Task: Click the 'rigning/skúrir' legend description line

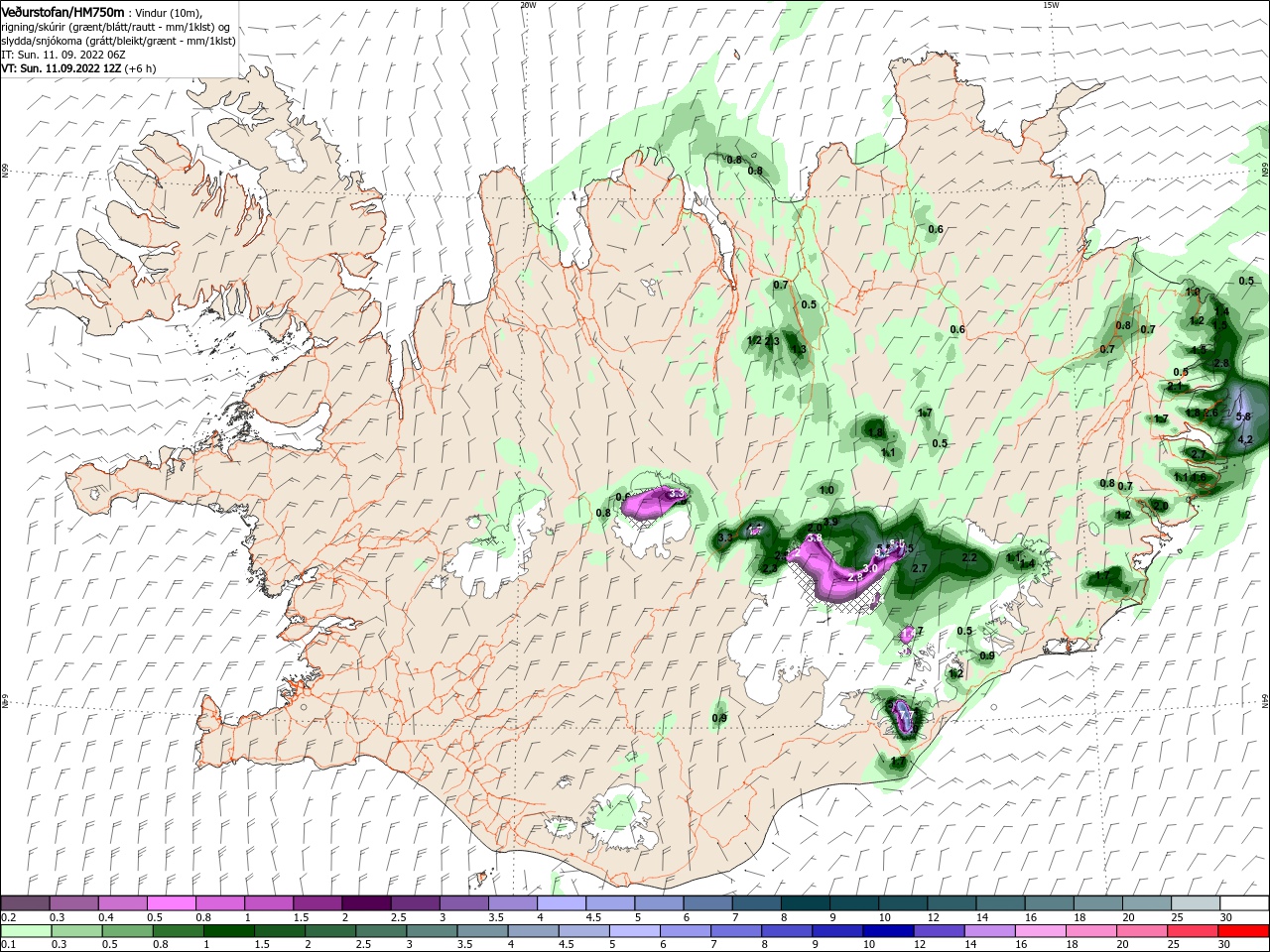Action: 115,27
